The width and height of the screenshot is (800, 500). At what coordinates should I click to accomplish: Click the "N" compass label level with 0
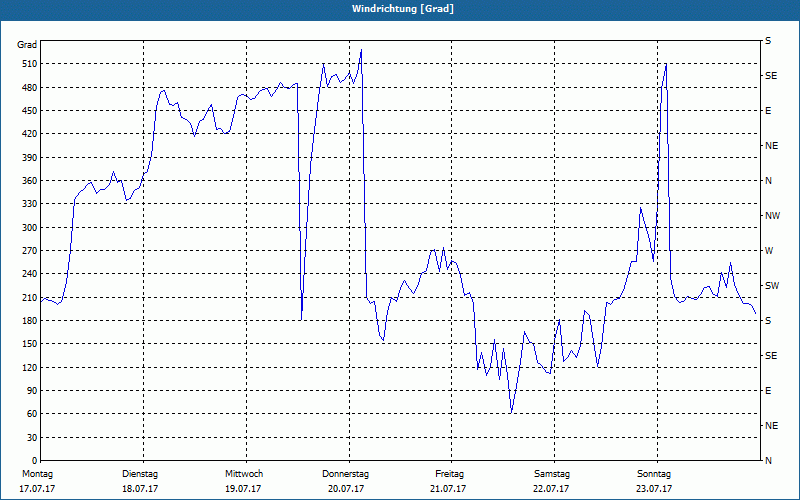768,461
